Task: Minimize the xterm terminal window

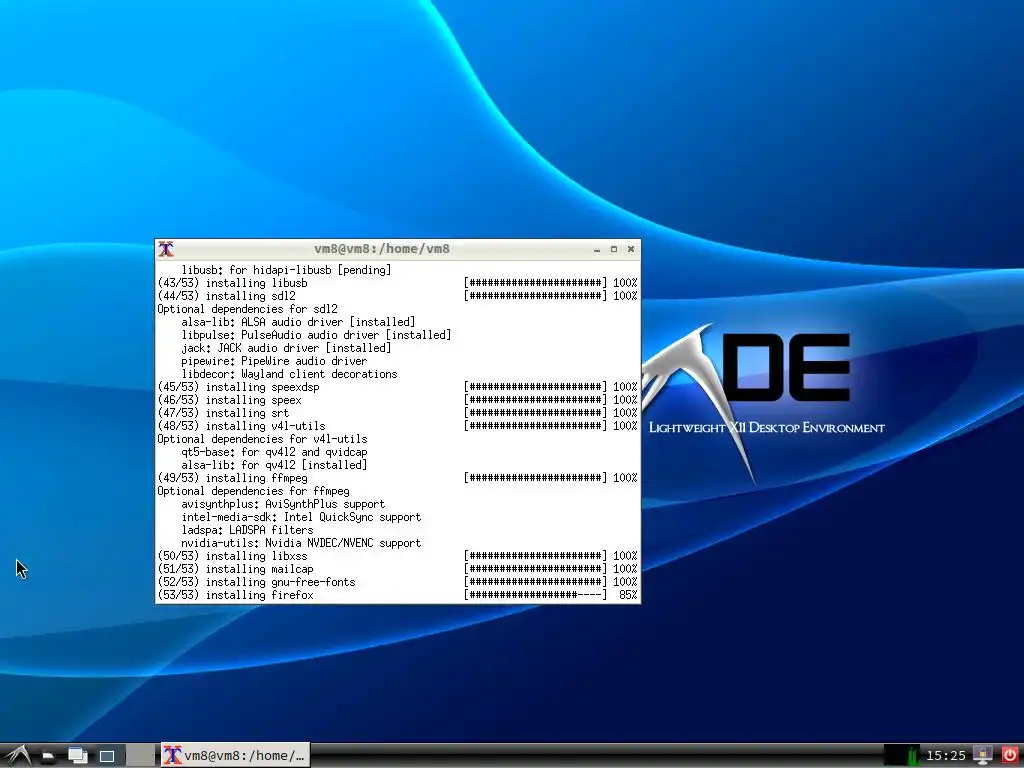Action: pyautogui.click(x=597, y=249)
